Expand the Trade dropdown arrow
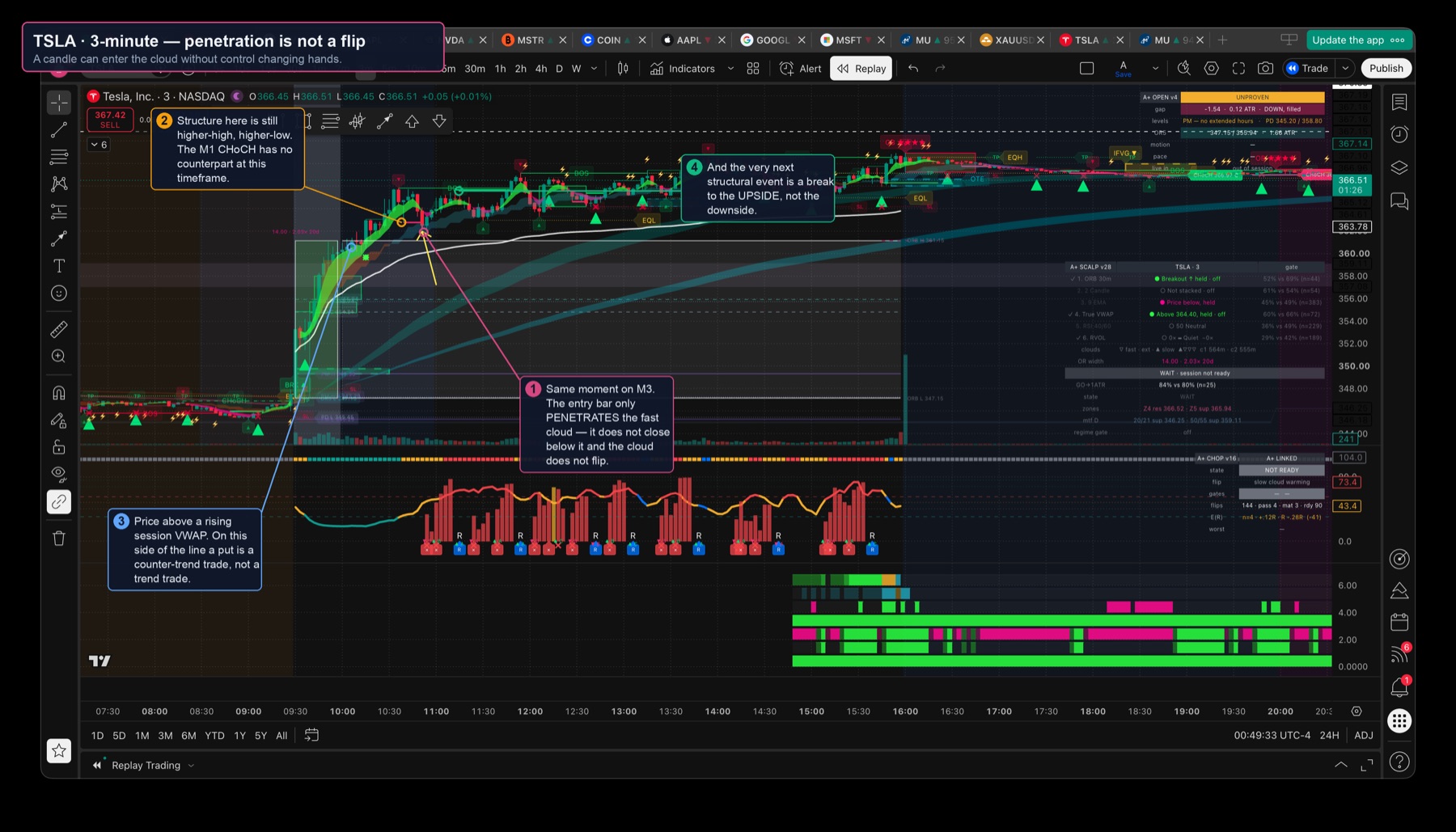Viewport: 1456px width, 832px height. (x=1345, y=69)
